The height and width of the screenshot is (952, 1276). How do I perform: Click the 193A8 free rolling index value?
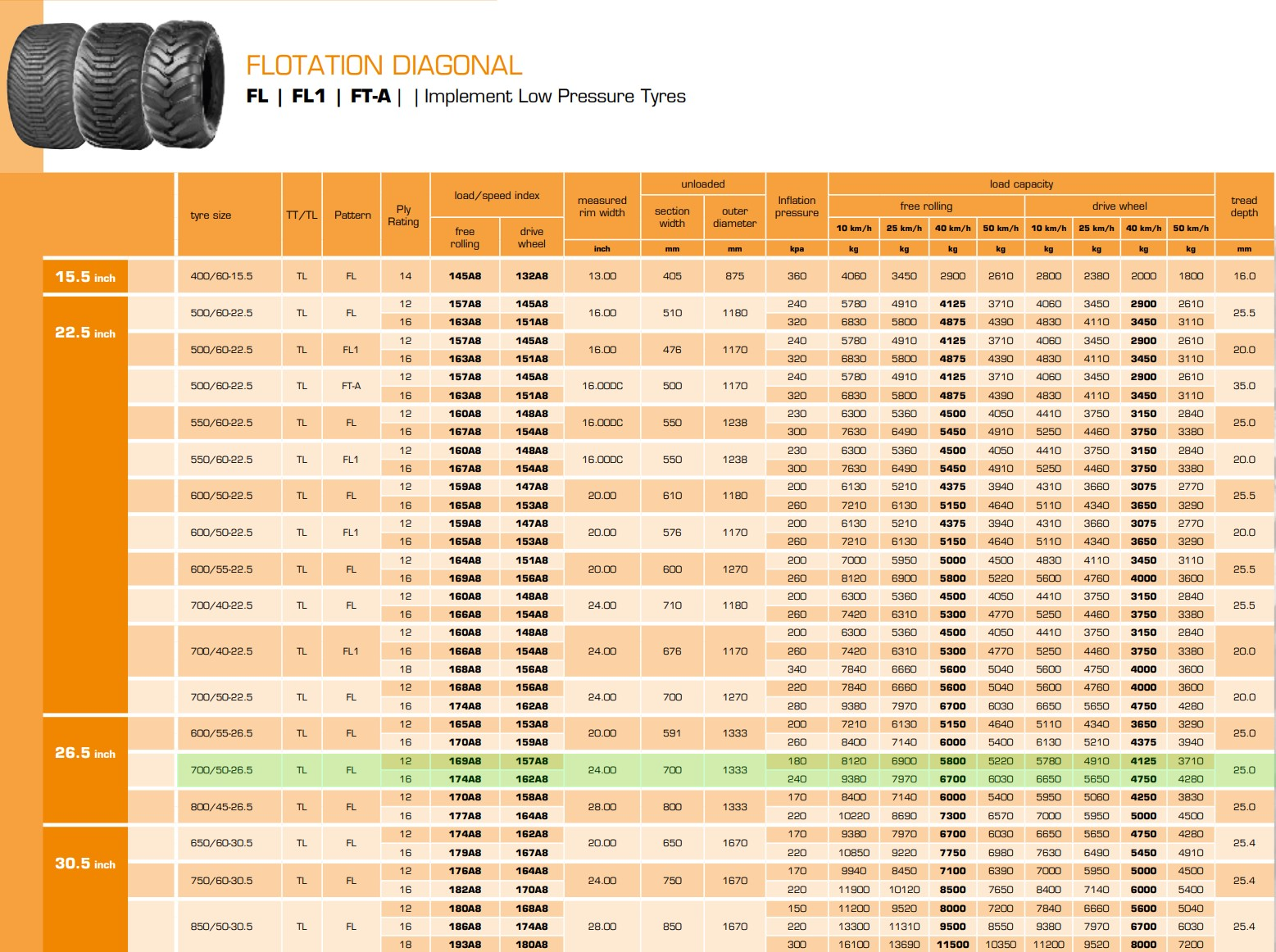tap(465, 945)
